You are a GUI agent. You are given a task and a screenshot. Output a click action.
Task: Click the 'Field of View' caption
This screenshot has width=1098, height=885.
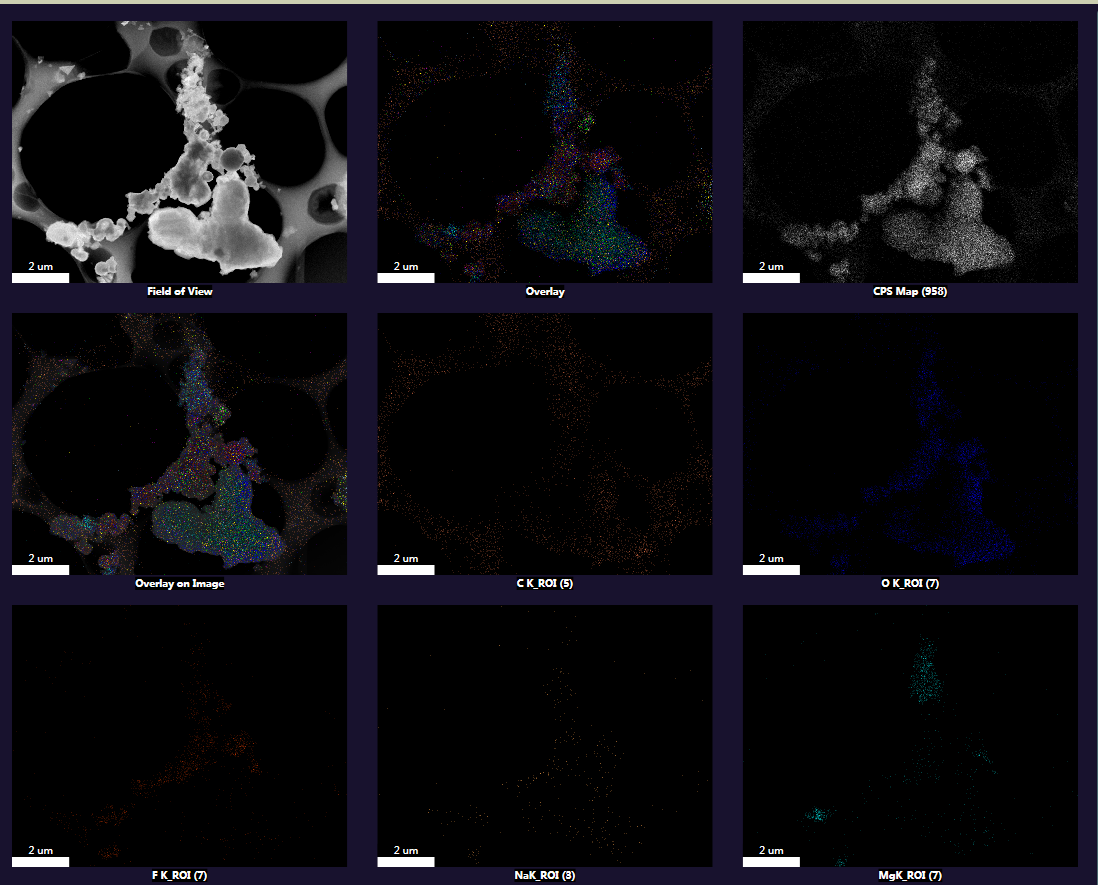click(180, 291)
